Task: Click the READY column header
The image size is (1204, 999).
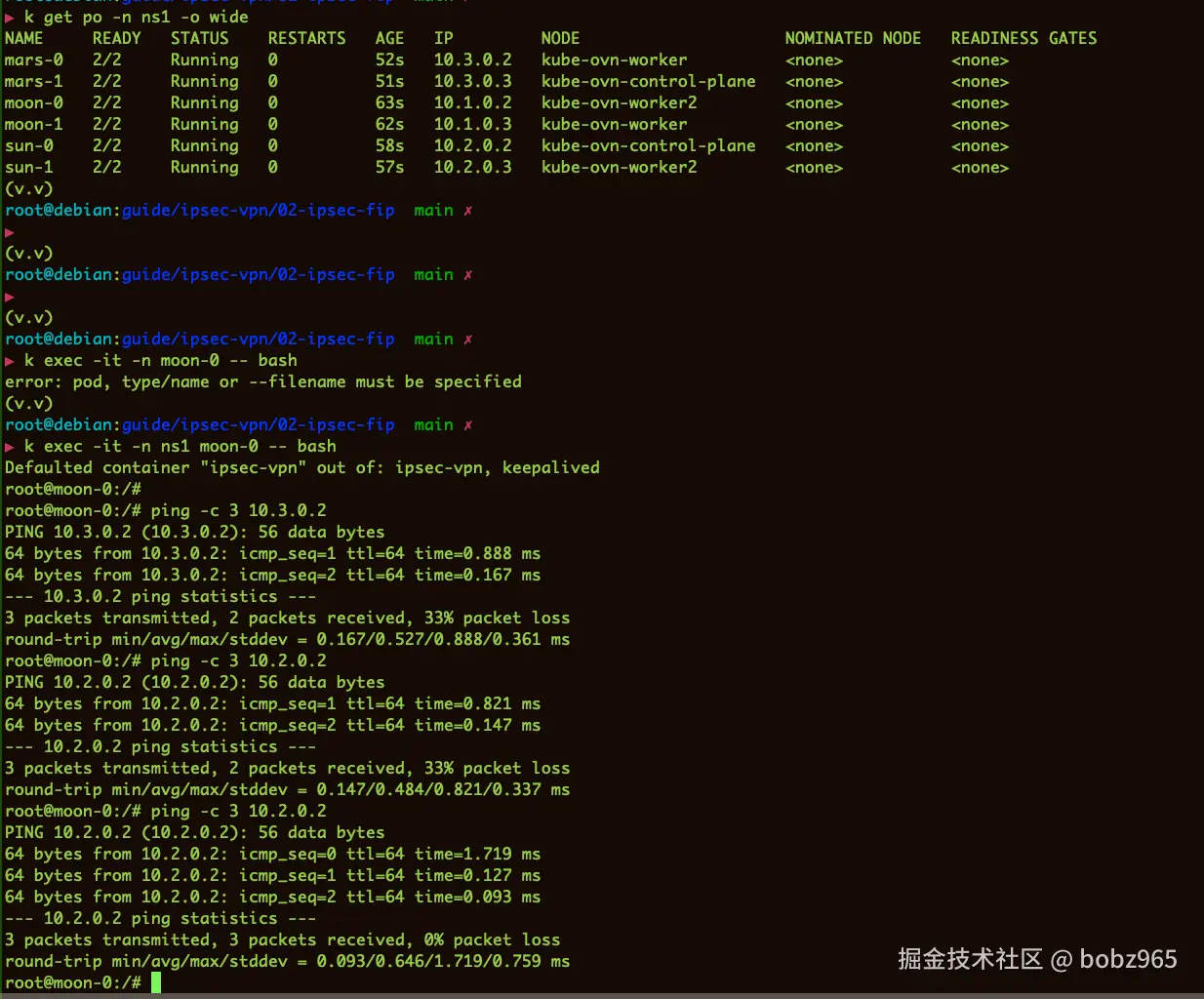Action: click(117, 38)
